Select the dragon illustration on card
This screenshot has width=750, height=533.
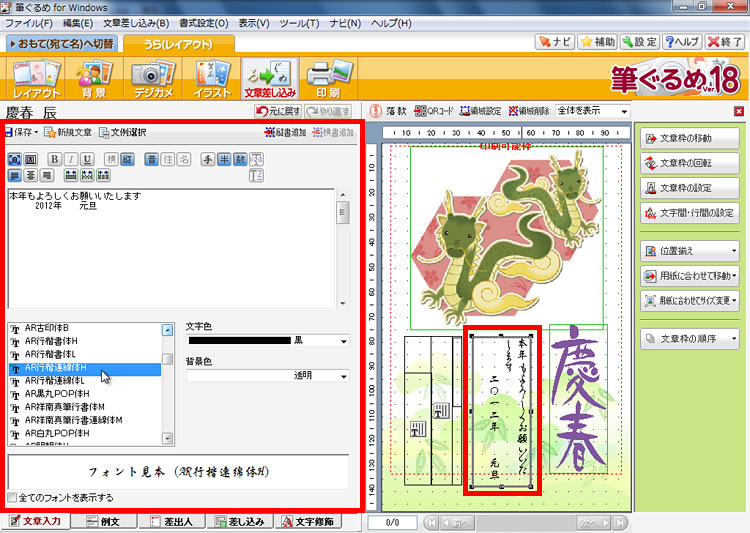(x=507, y=238)
